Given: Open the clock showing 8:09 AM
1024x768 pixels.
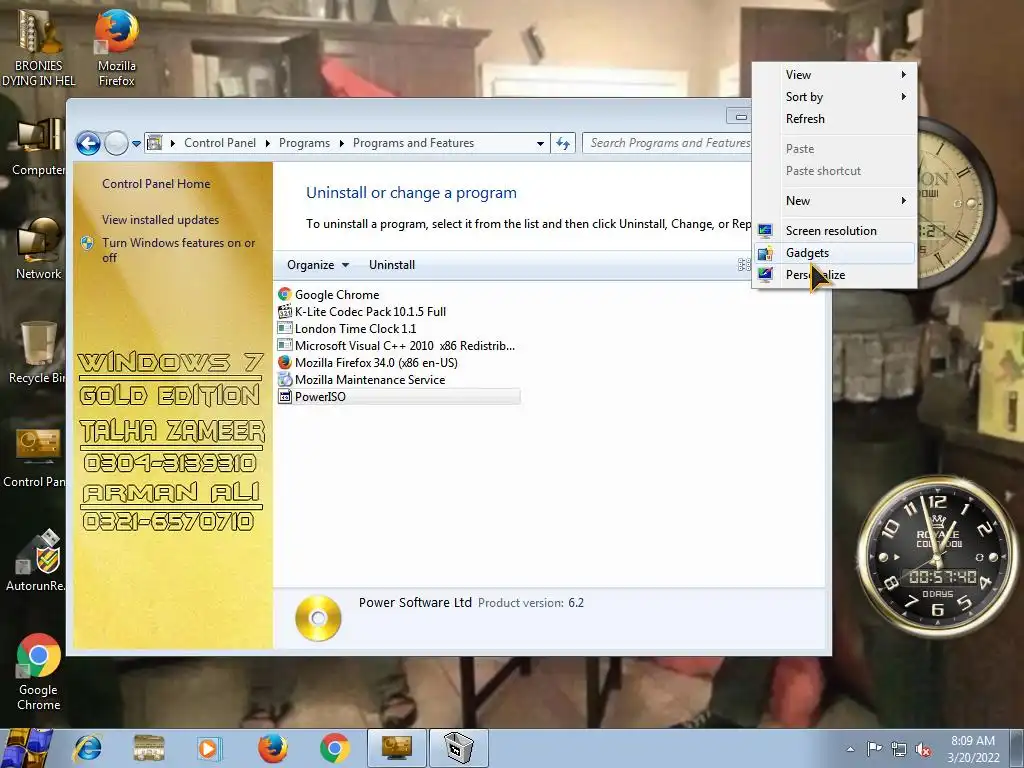Looking at the screenshot, I should click(973, 749).
